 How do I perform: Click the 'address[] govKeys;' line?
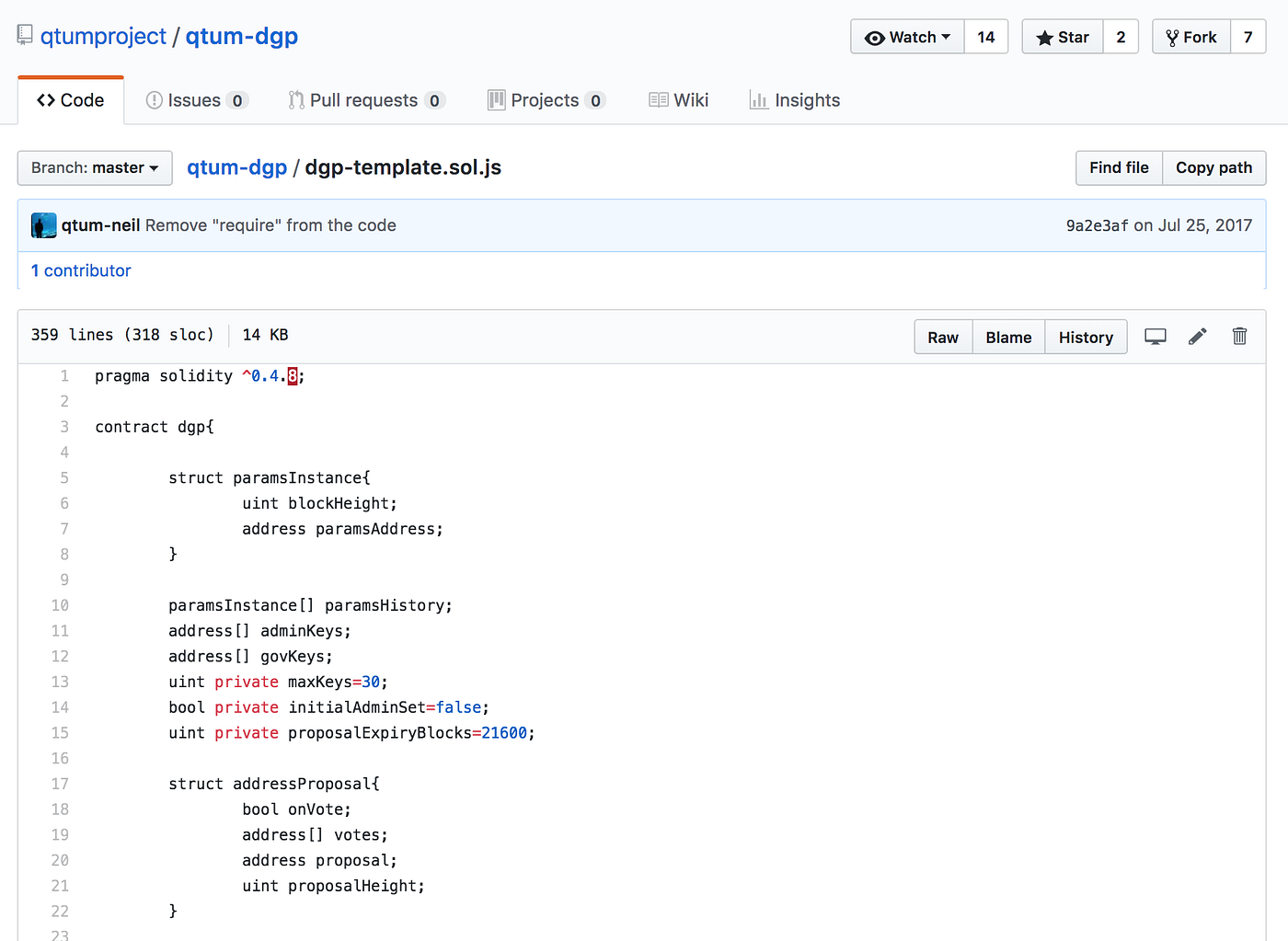pos(251,657)
